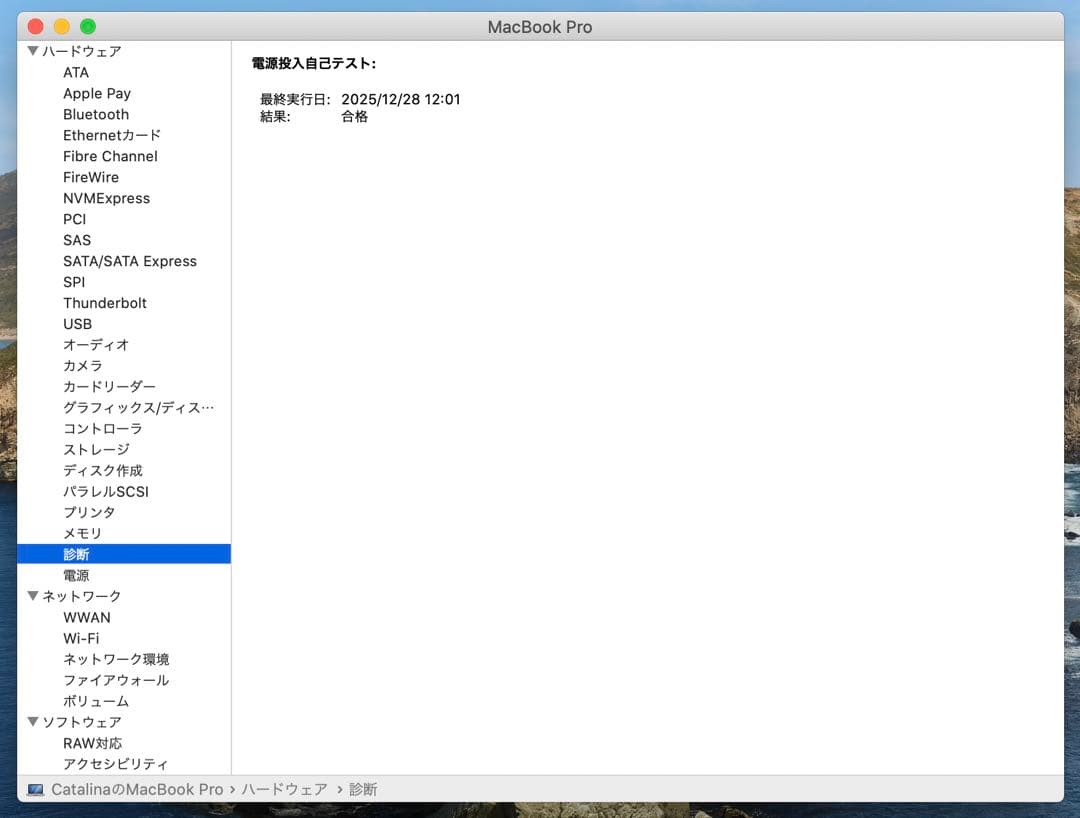Collapse the ネットワーク section disclosure triangle

33,596
